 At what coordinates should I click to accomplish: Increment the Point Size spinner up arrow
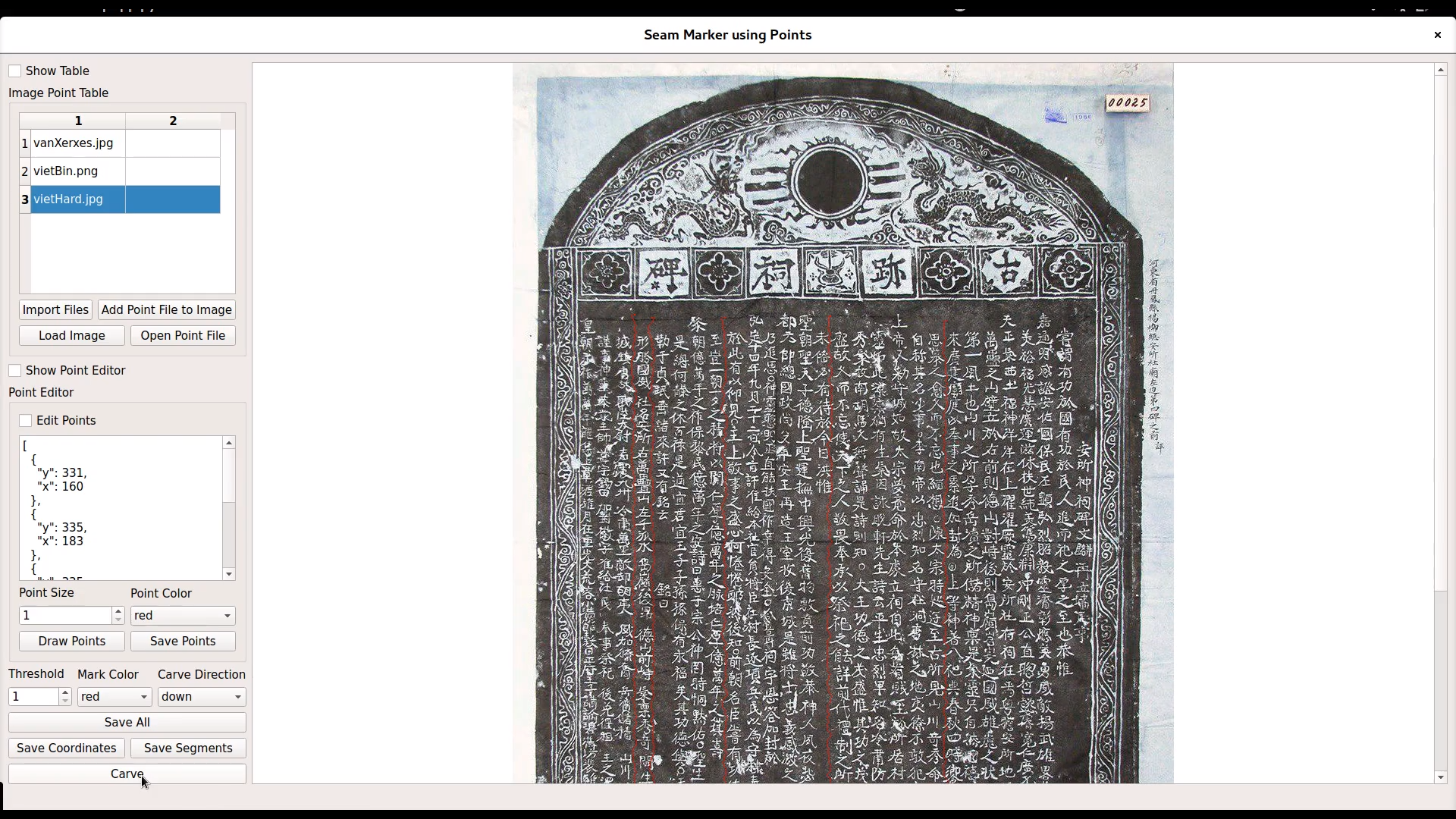click(118, 611)
